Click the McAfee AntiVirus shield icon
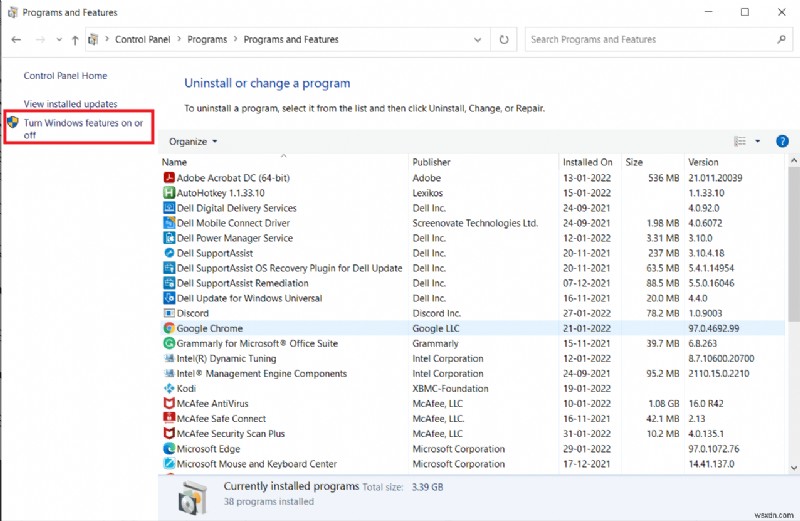 click(x=169, y=404)
